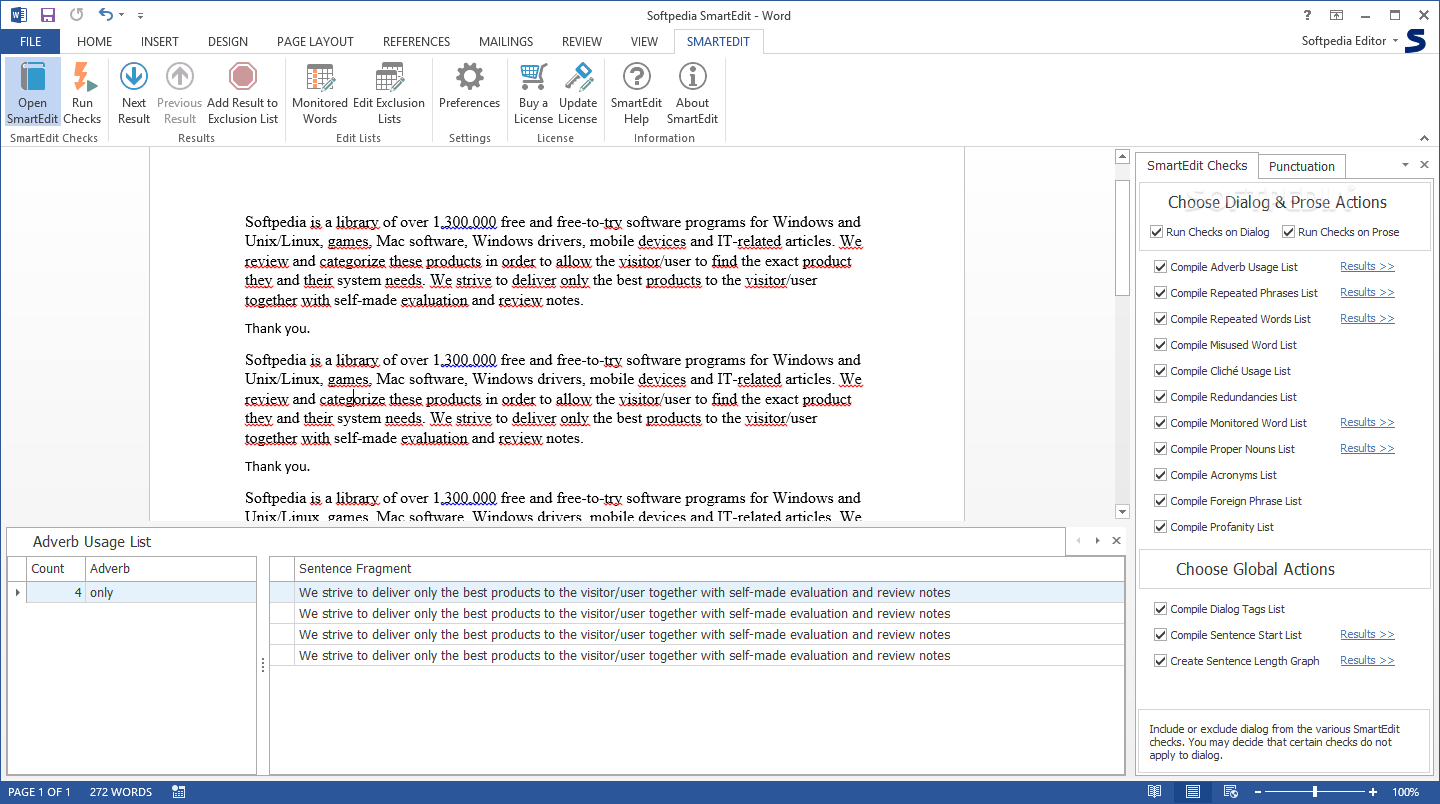Open Edit Exclusion Lists
Image resolution: width=1440 pixels, height=804 pixels.
(389, 93)
